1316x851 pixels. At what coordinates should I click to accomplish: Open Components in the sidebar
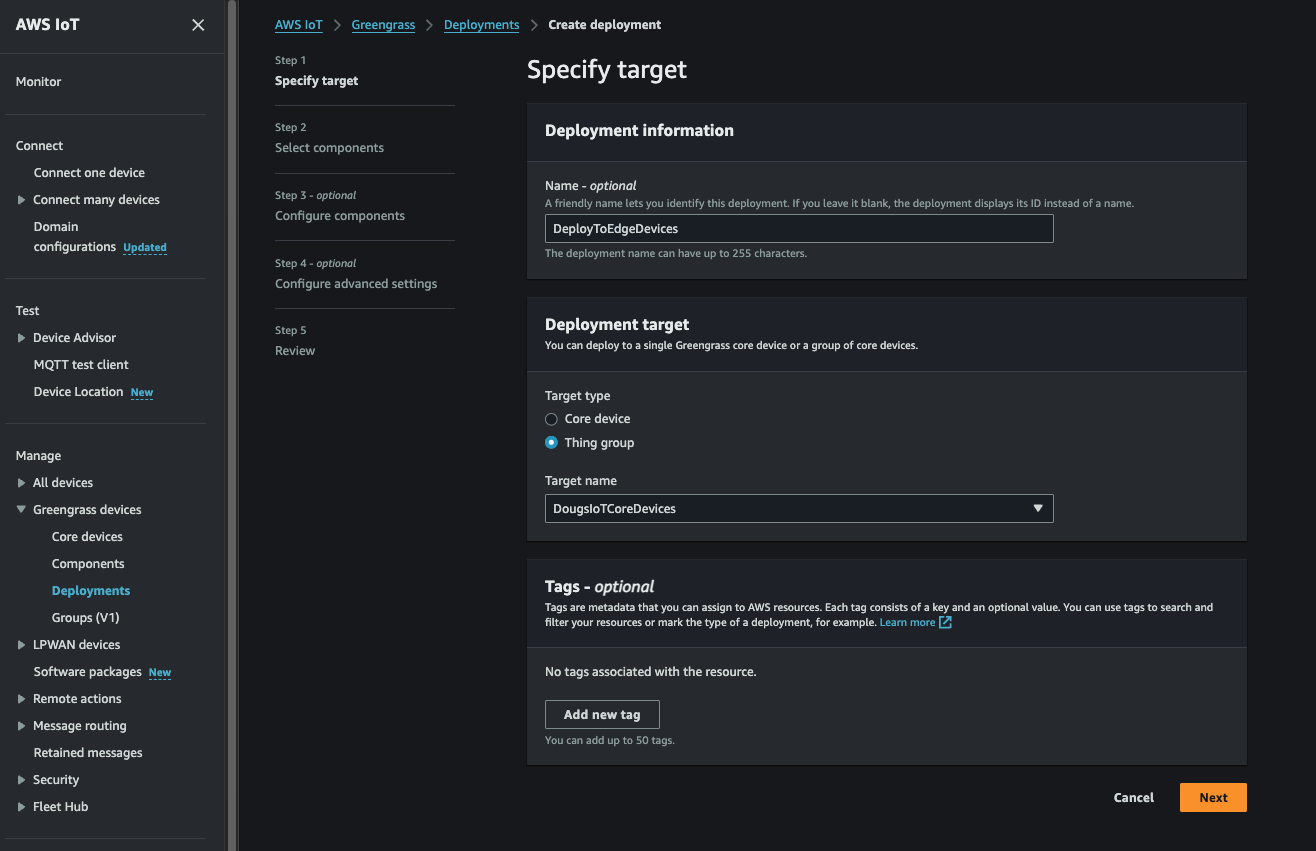88,564
